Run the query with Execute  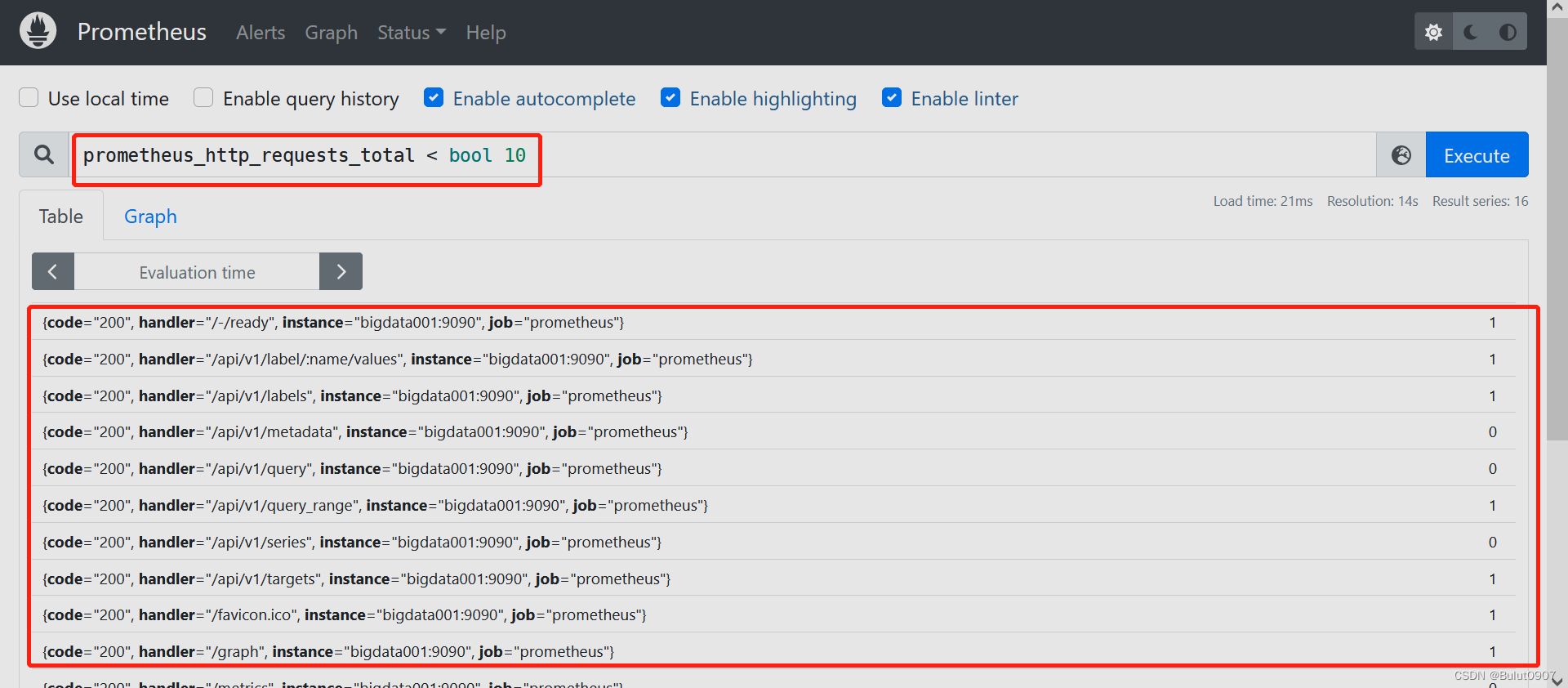click(x=1477, y=155)
